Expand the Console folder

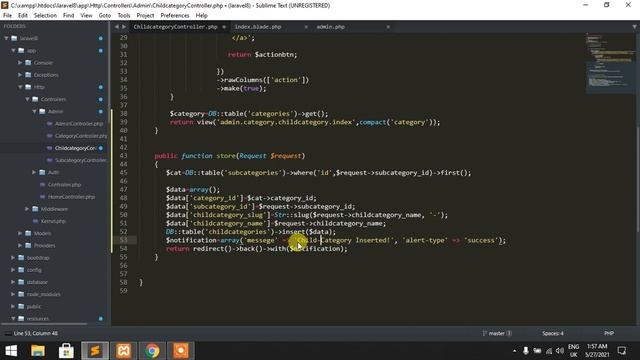point(20,63)
